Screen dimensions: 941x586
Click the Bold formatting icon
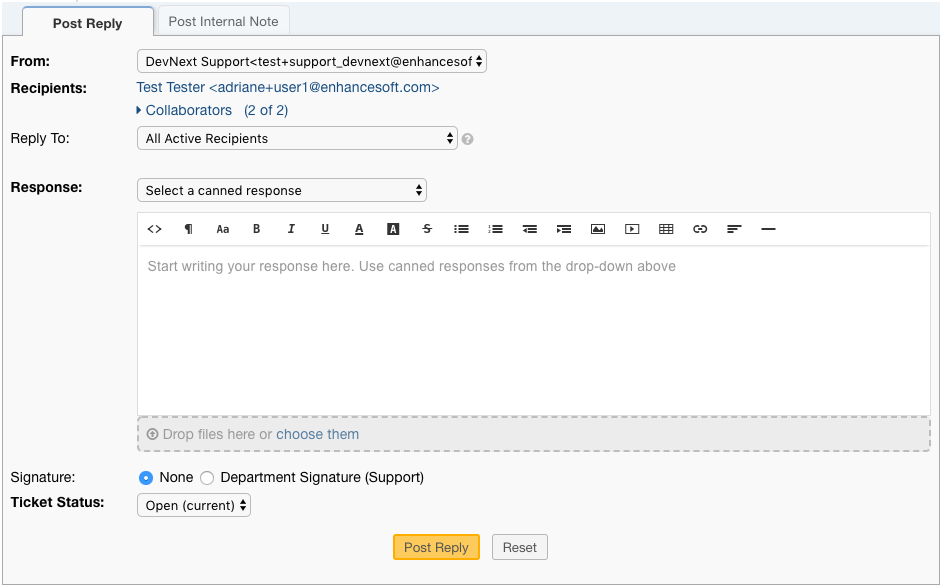click(256, 229)
